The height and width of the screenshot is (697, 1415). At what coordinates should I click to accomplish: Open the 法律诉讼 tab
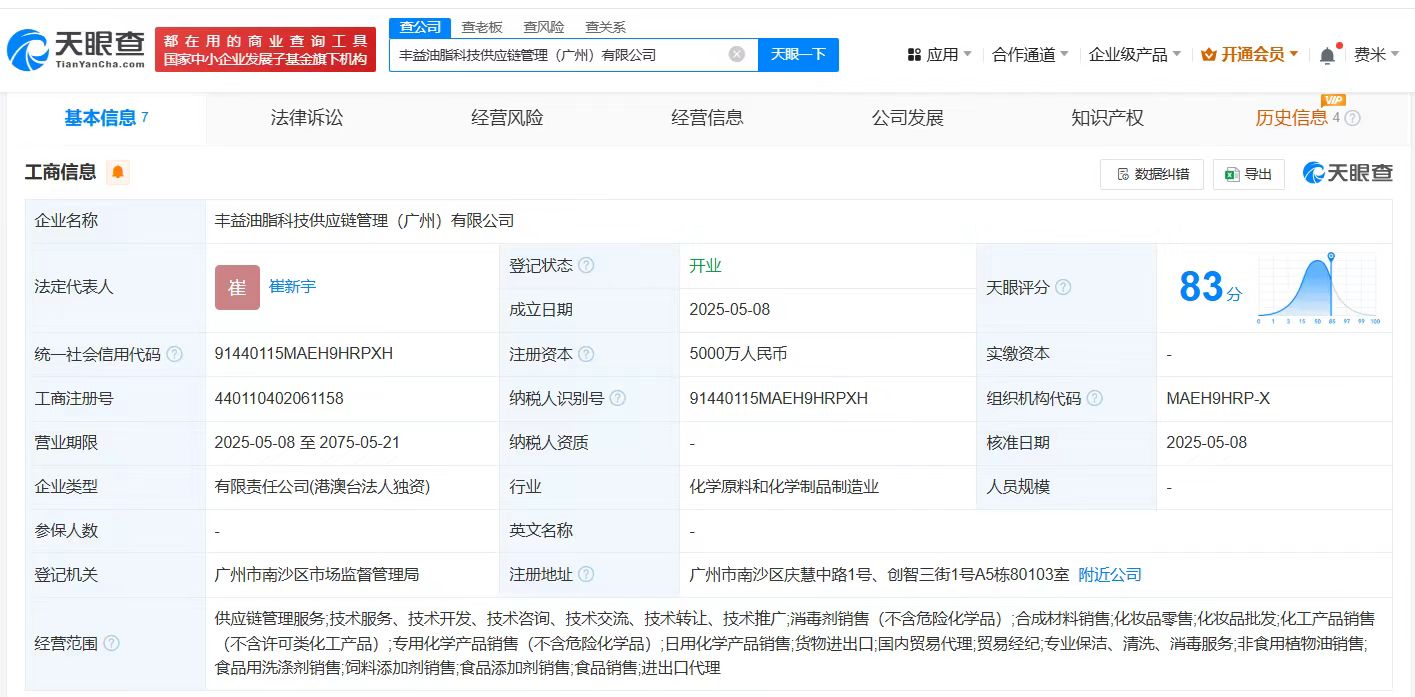[x=307, y=118]
